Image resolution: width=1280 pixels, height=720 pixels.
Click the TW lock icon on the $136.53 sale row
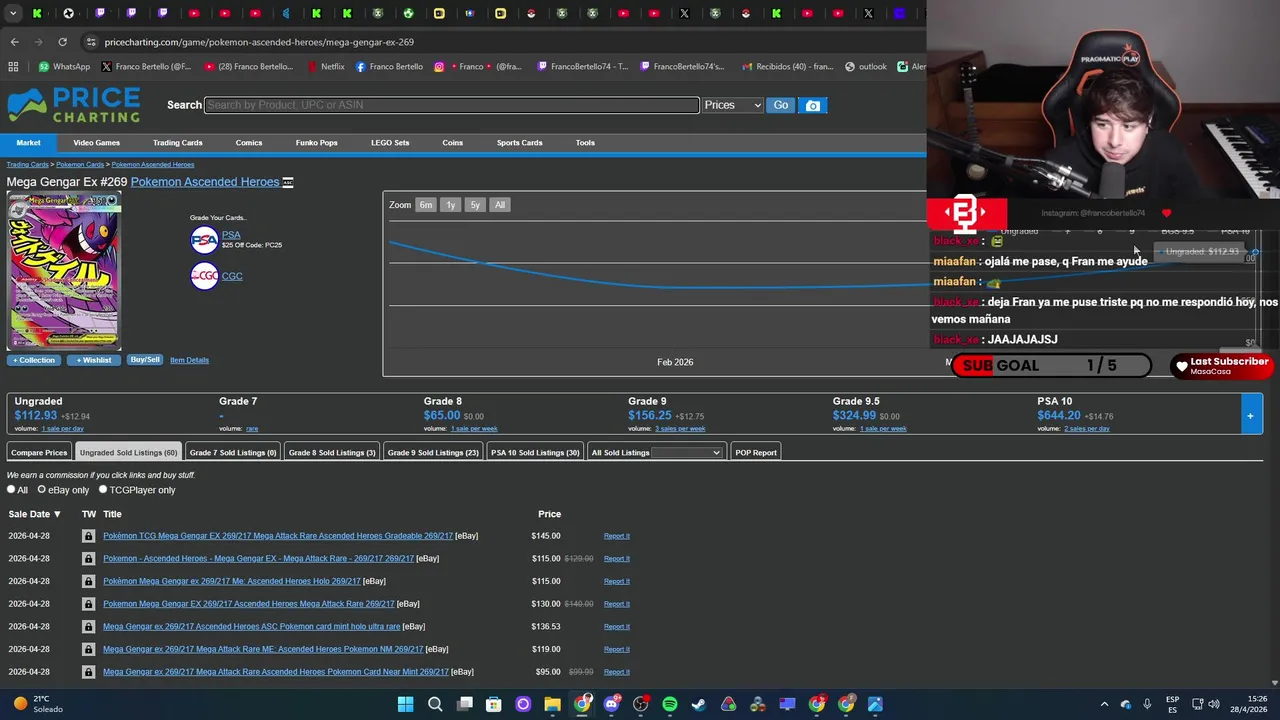tap(88, 627)
